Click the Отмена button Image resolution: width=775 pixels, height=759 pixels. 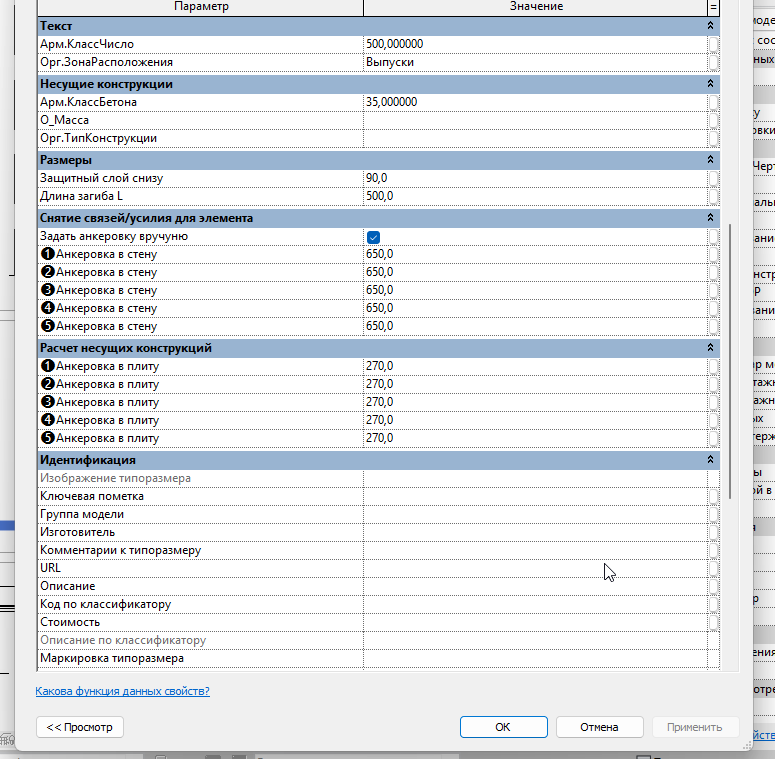(600, 727)
